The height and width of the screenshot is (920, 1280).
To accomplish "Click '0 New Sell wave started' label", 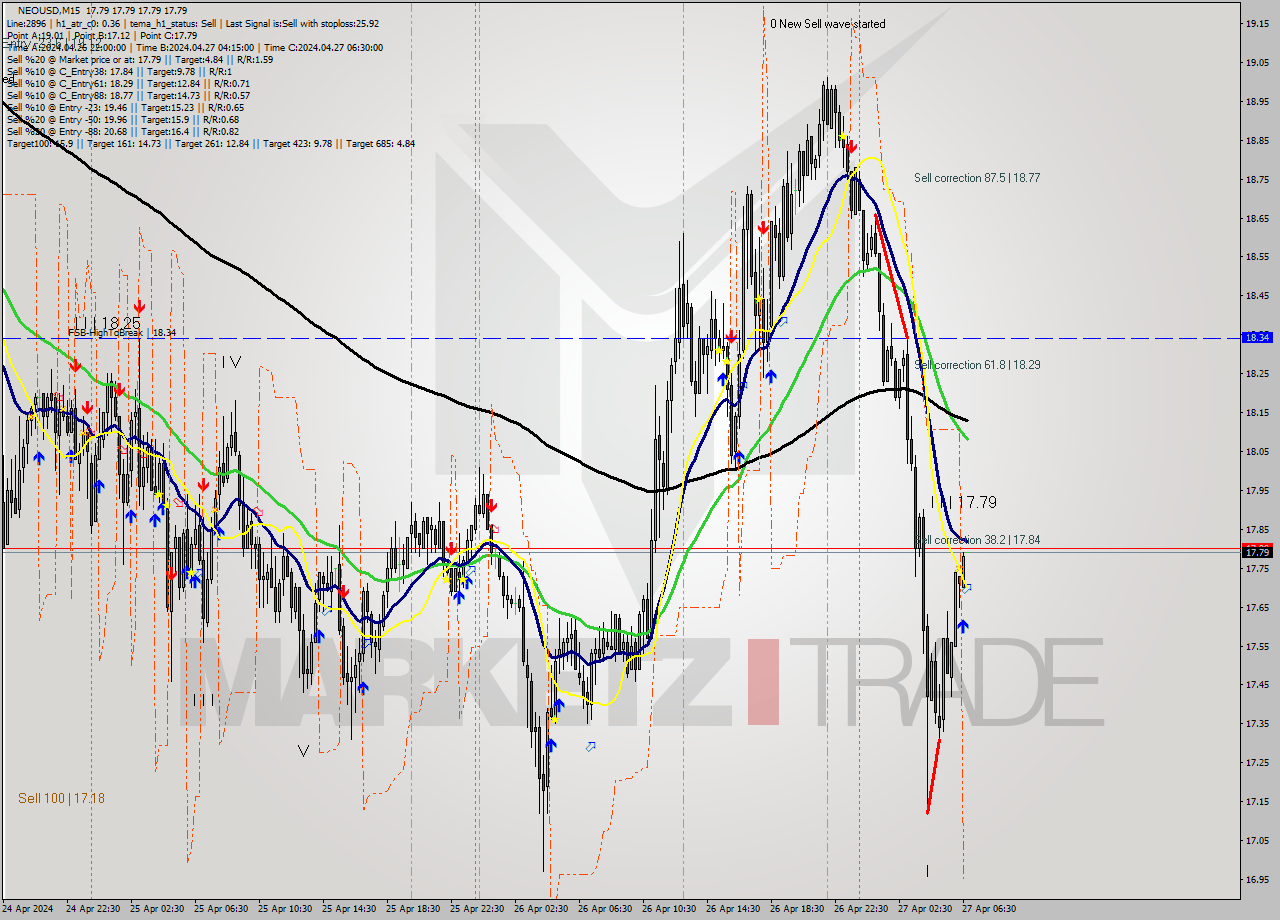I will pyautogui.click(x=827, y=24).
